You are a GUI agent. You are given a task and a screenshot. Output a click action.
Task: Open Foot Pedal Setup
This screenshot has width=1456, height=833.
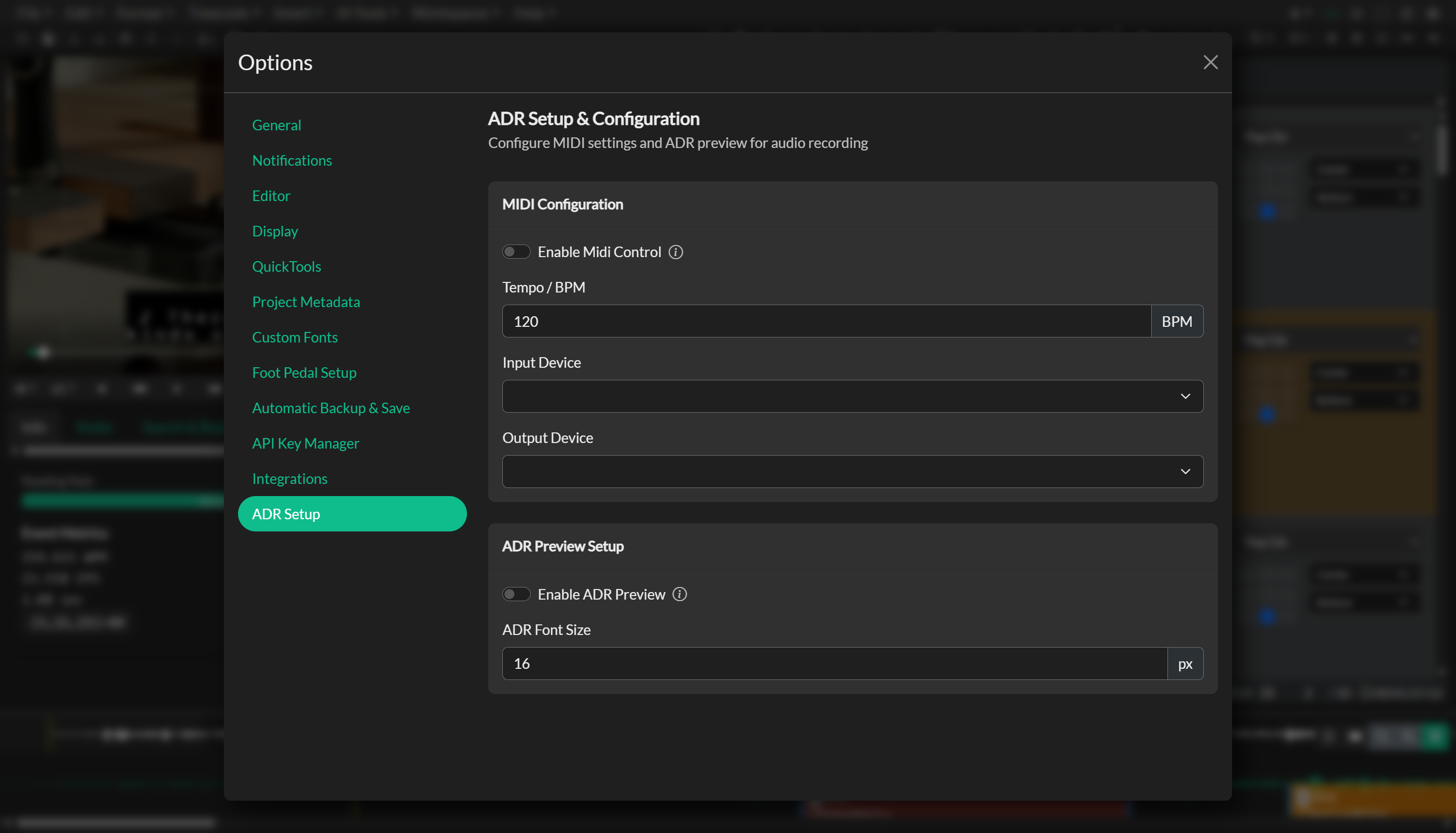pyautogui.click(x=304, y=372)
